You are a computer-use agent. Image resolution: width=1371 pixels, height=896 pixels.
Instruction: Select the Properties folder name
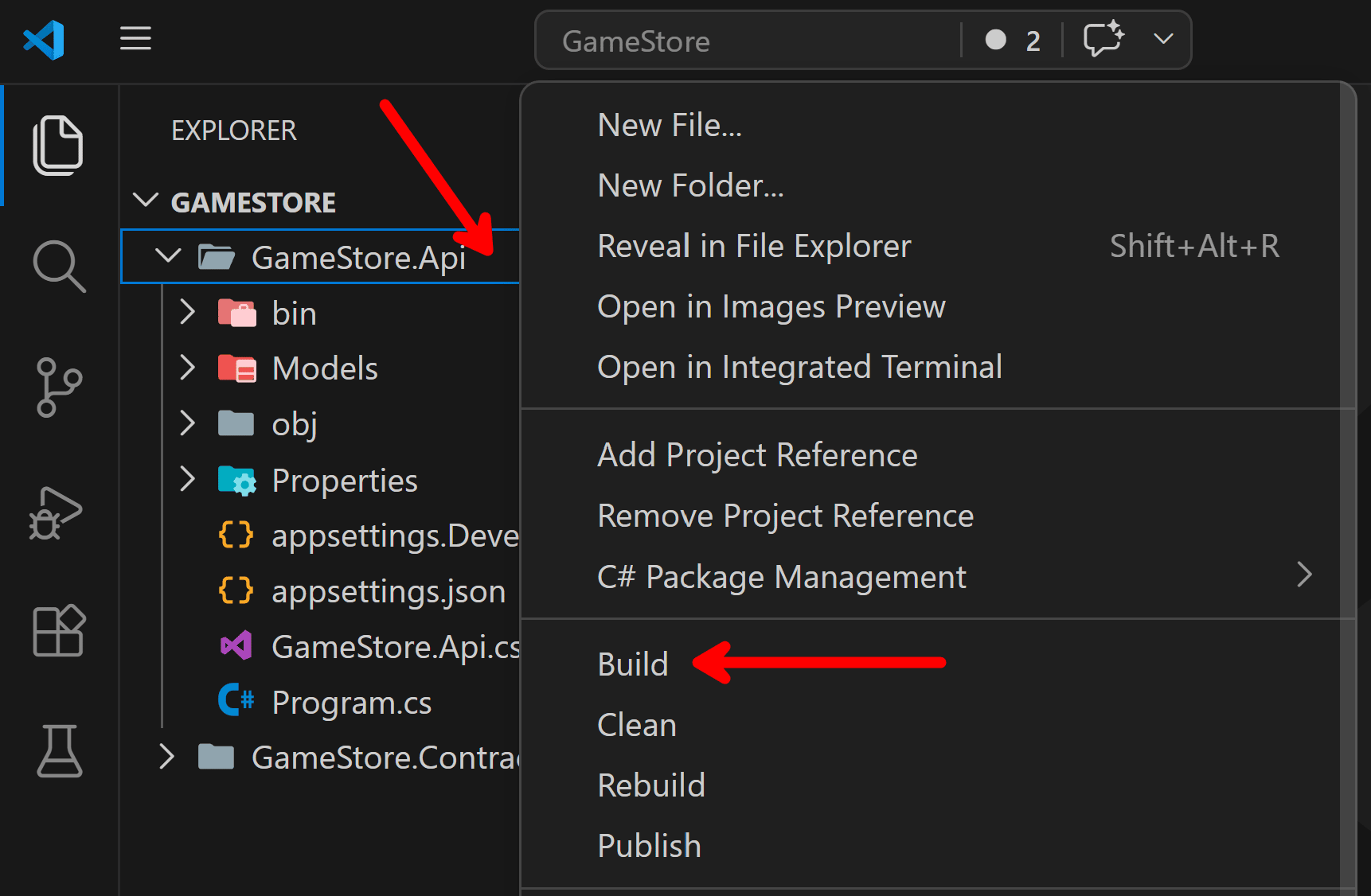[345, 481]
